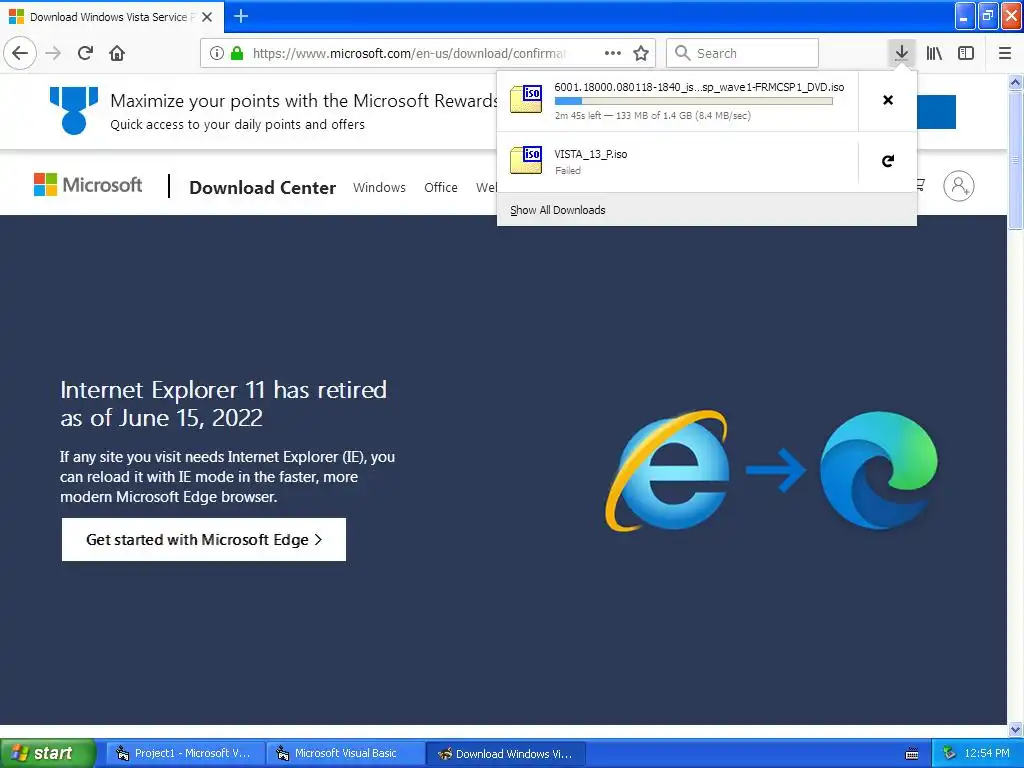Click the FRMCSP1_DVD.iso file icon
Screen dimensions: 1024x768
point(526,99)
